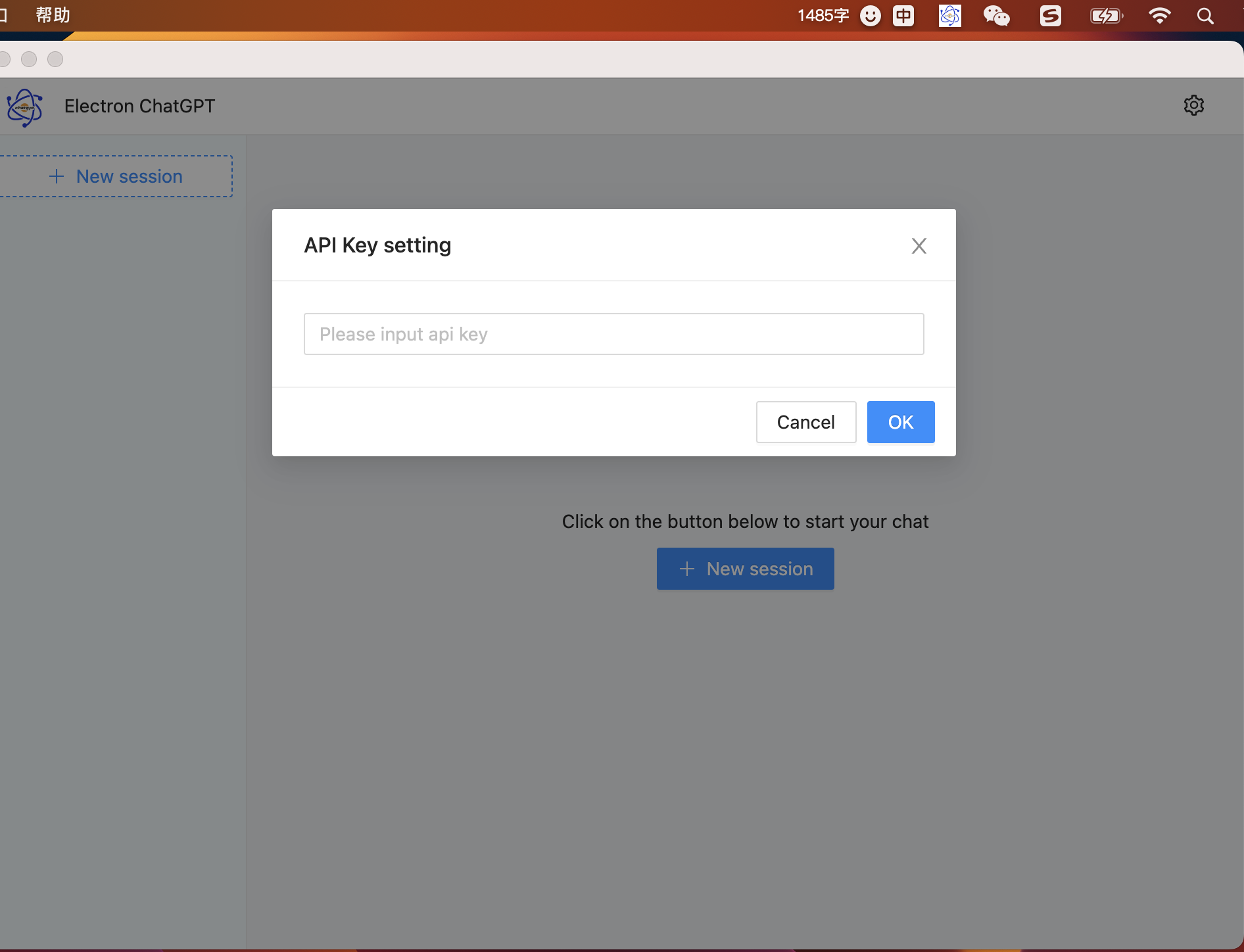Image resolution: width=1244 pixels, height=952 pixels.
Task: Open the WeChat menu bar icon
Action: [x=996, y=16]
